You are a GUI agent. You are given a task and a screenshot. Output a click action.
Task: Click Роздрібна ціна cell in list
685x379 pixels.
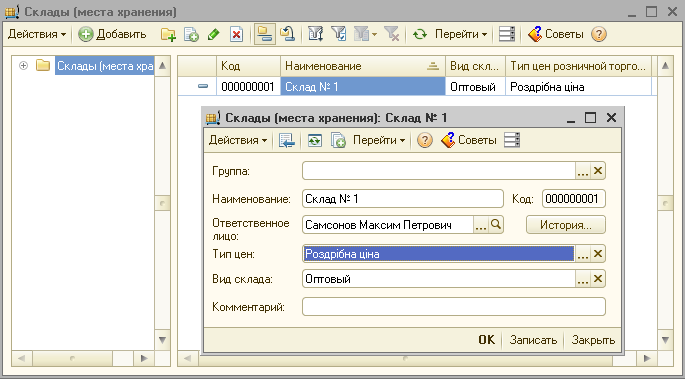(578, 86)
